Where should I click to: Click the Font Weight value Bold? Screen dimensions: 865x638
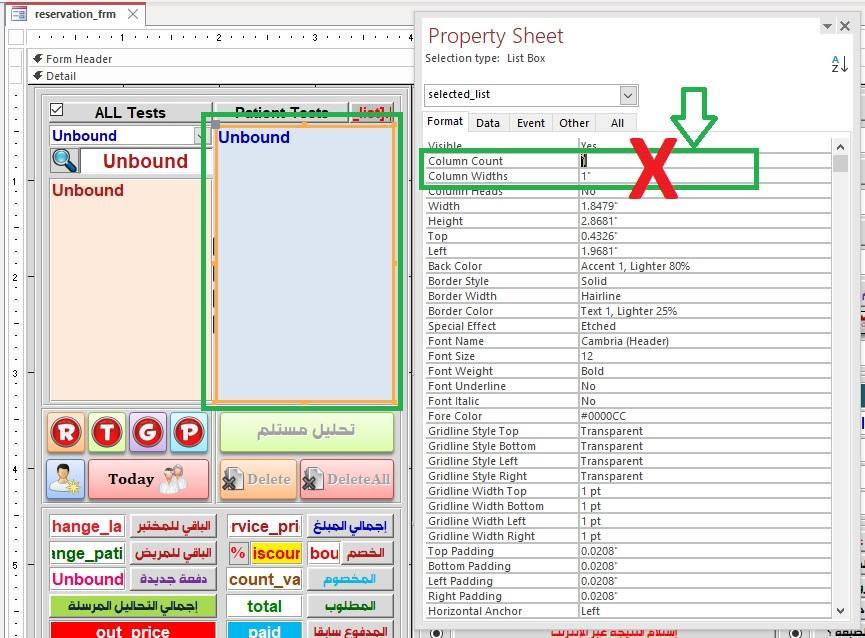point(704,371)
